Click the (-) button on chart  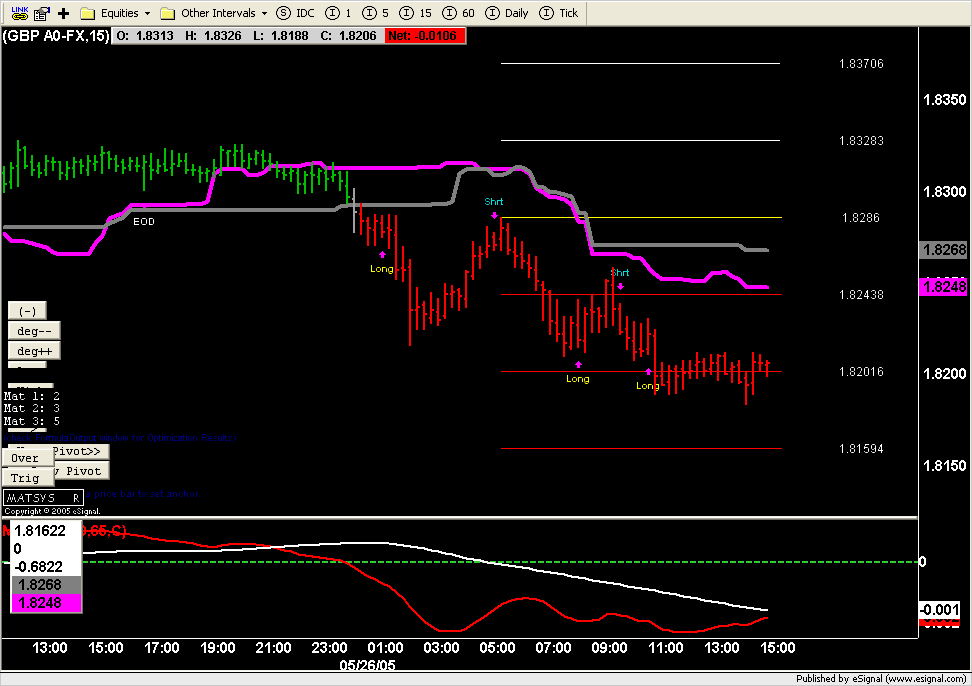coord(27,311)
